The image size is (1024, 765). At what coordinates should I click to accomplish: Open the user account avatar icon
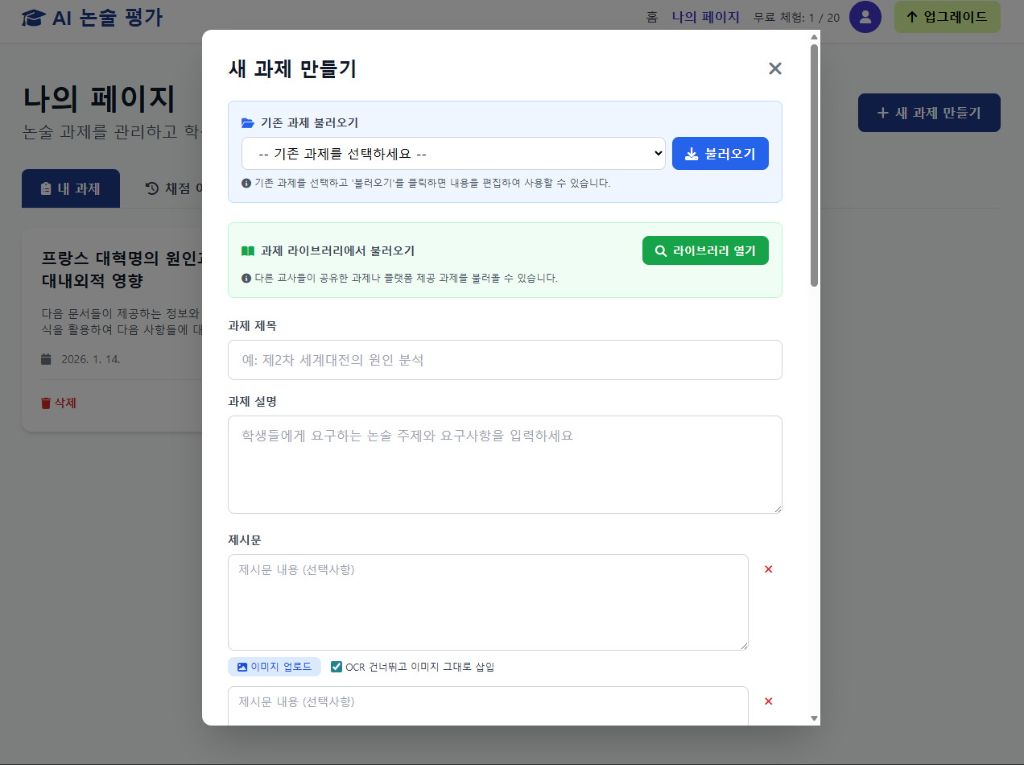coord(865,17)
